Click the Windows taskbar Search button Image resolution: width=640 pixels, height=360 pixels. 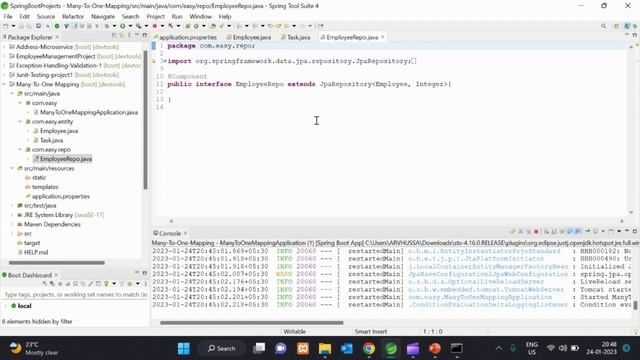coord(222,349)
